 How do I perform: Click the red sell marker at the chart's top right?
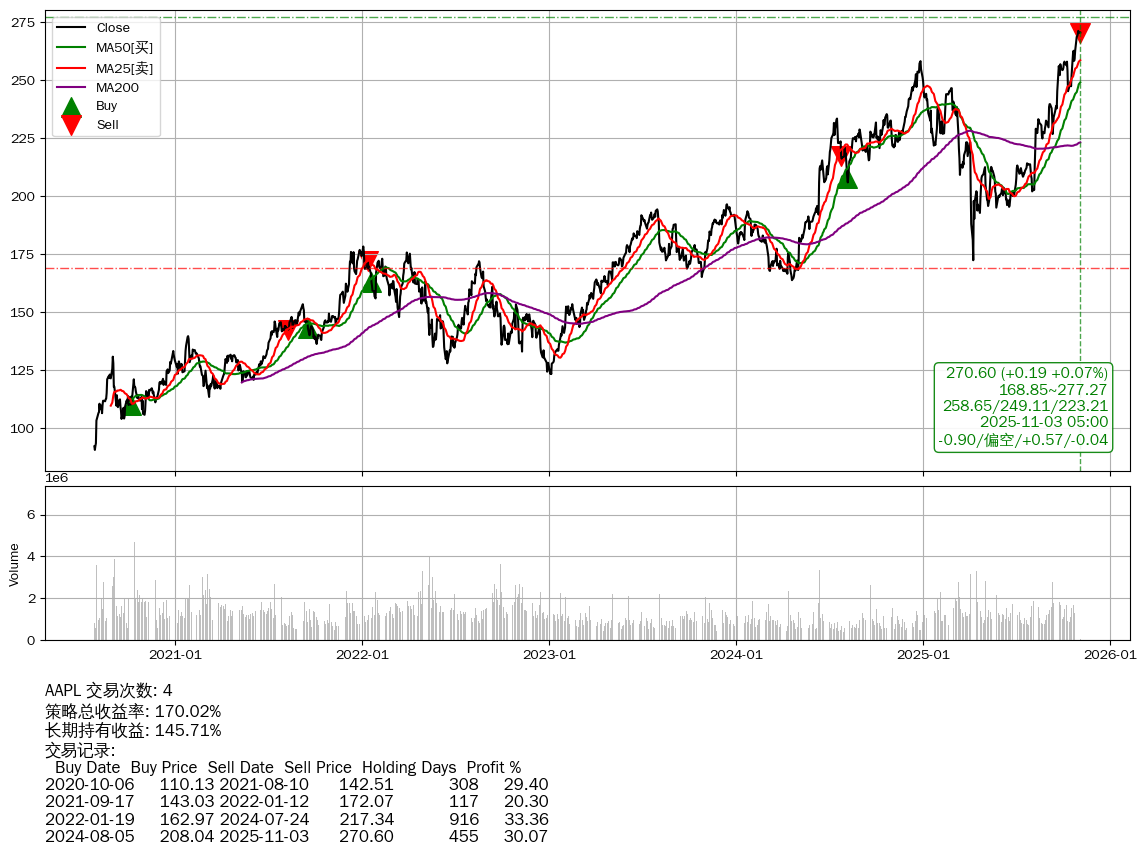click(1080, 33)
